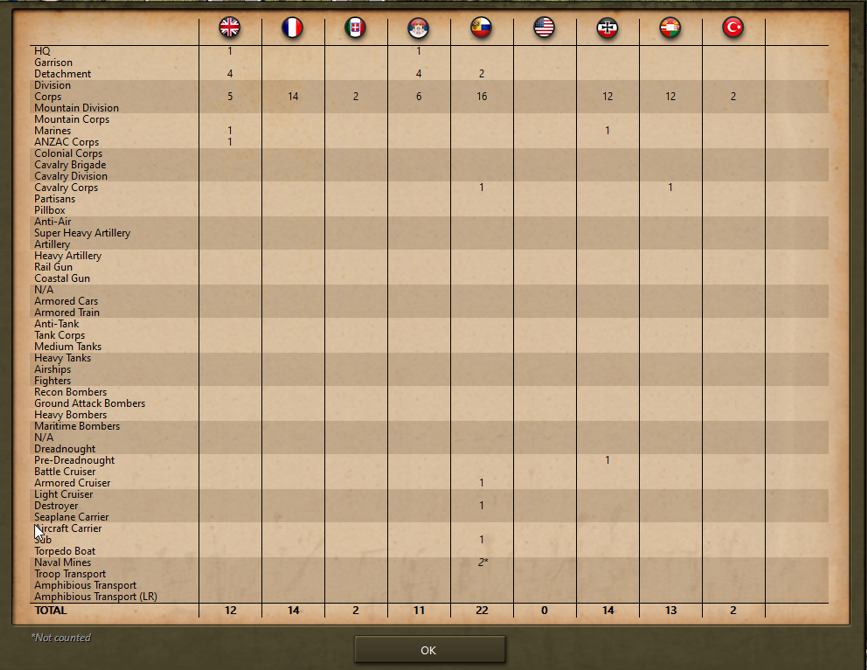Click the United Kingdom flag icon
The image size is (867, 670).
click(x=229, y=27)
